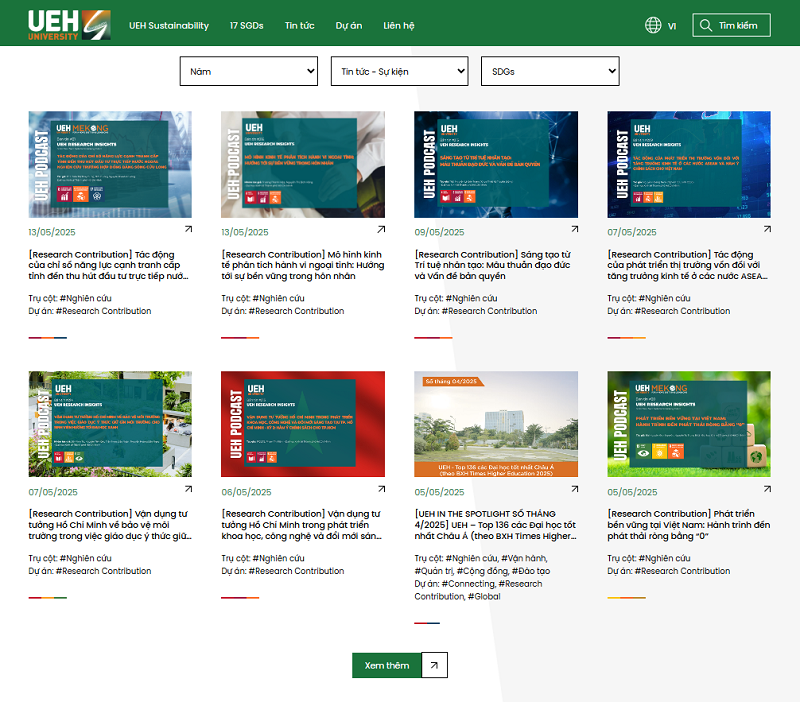Open arrow icon on ASEAN capital market article
800x702 pixels.
click(767, 230)
